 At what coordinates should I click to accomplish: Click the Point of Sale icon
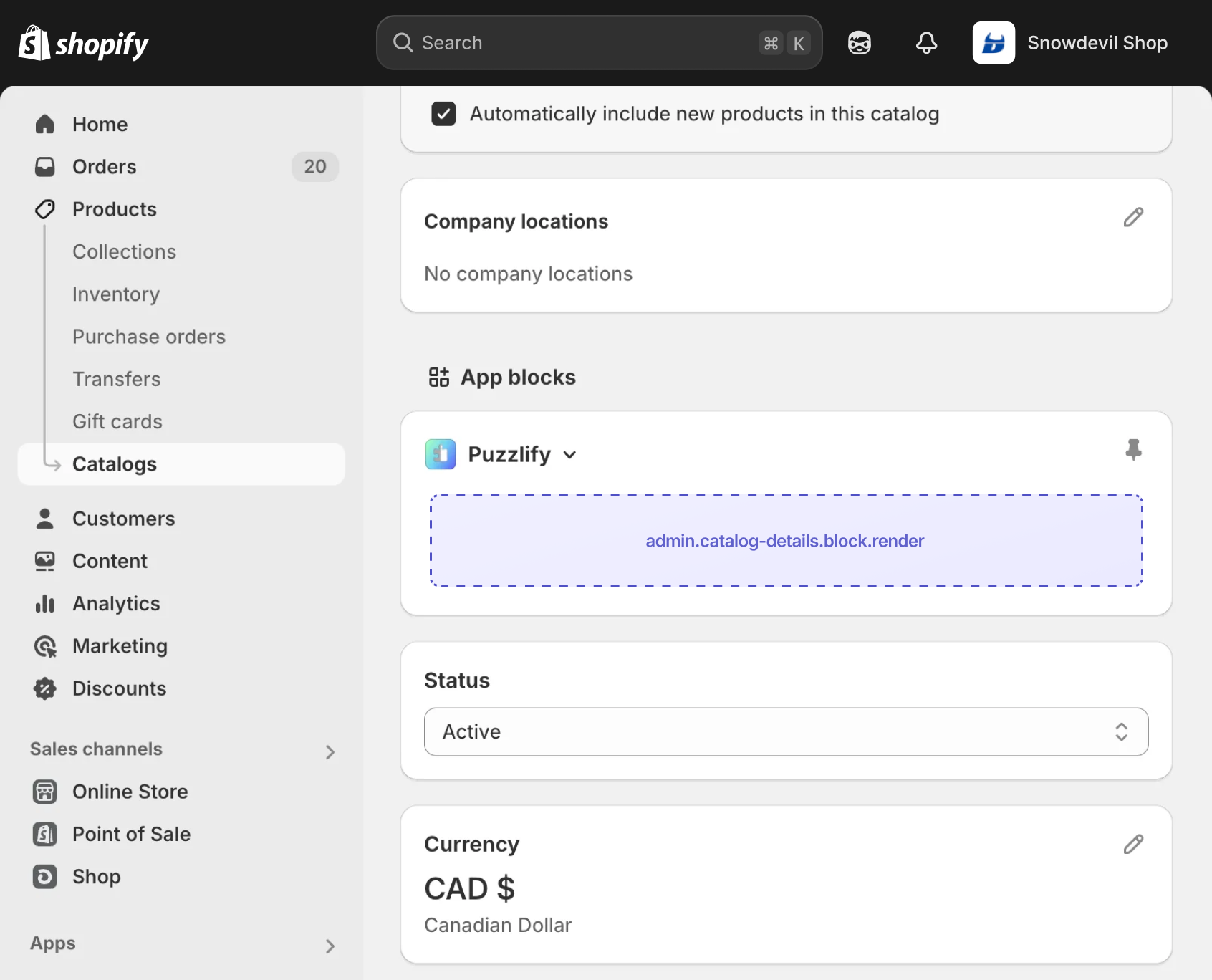click(x=45, y=834)
